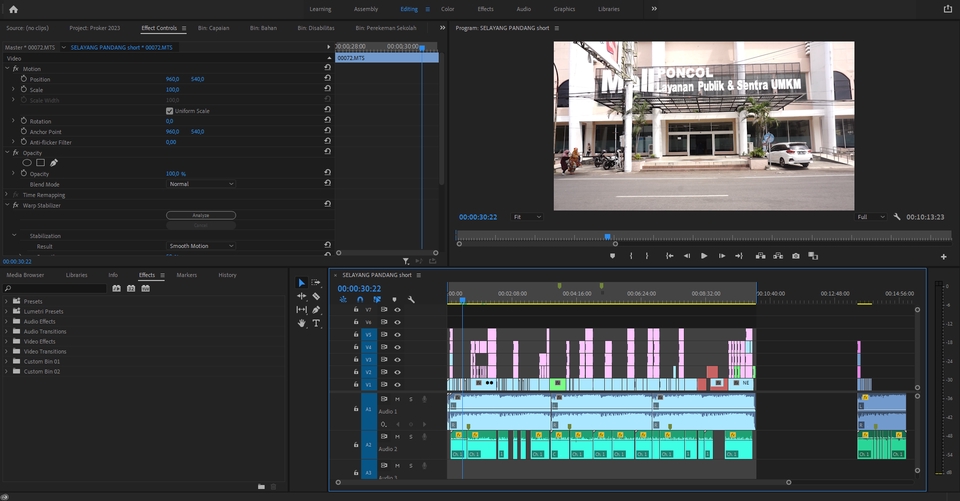Mark Out point in Program Monitor
The width and height of the screenshot is (960, 501).
[647, 256]
